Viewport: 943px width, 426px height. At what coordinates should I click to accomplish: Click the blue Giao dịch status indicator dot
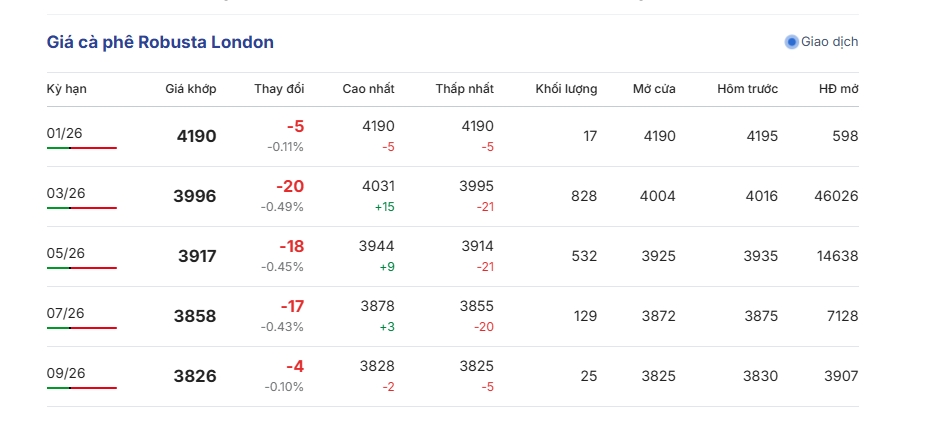click(x=791, y=42)
